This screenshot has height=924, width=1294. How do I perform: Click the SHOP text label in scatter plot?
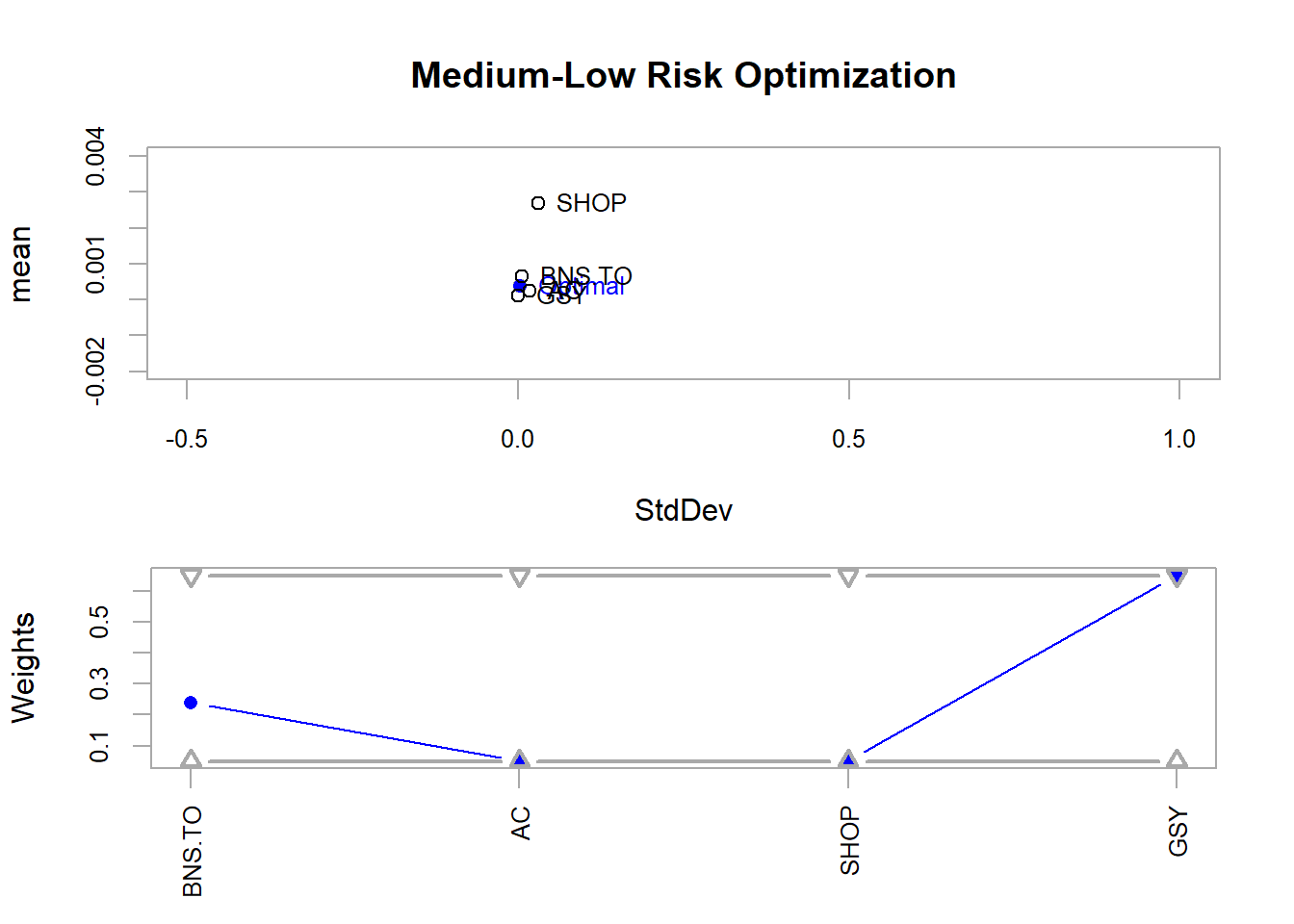(591, 203)
